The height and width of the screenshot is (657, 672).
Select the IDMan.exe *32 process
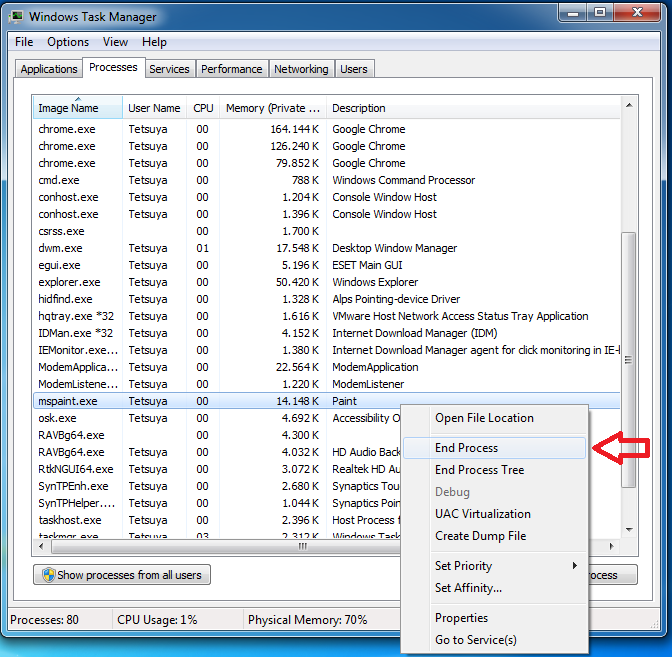(327, 333)
